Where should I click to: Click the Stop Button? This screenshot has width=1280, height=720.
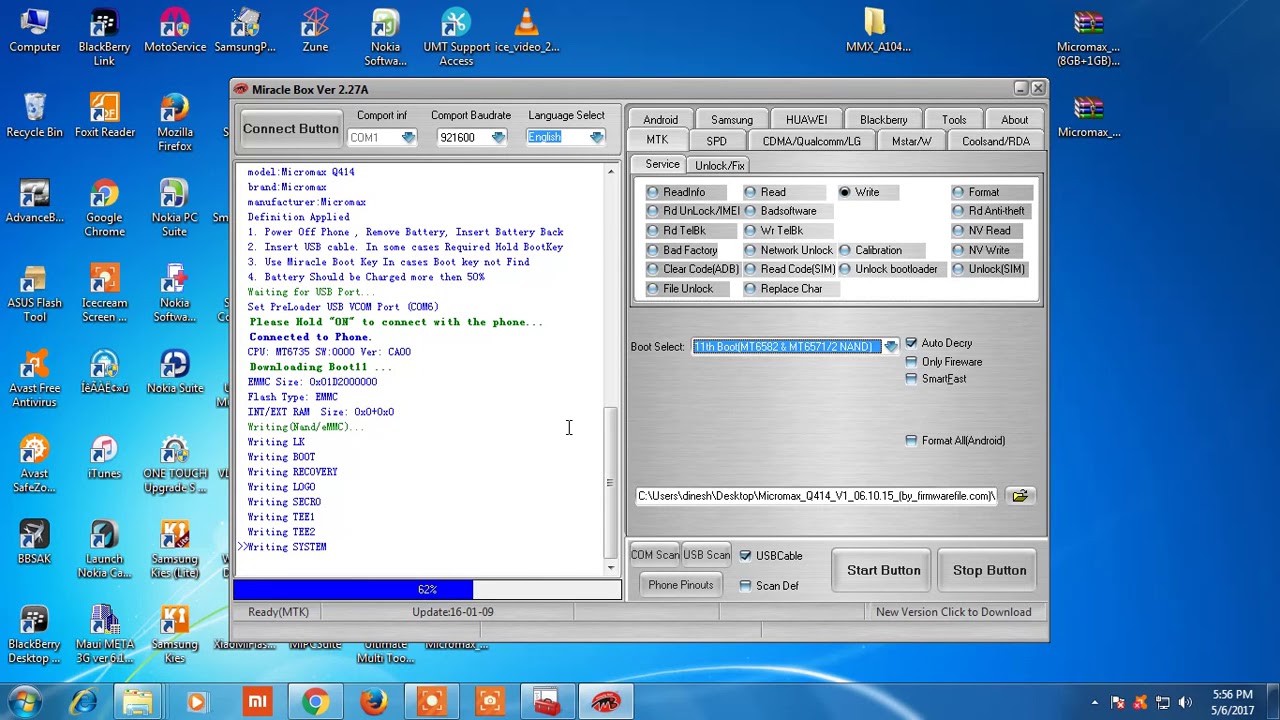coord(989,570)
